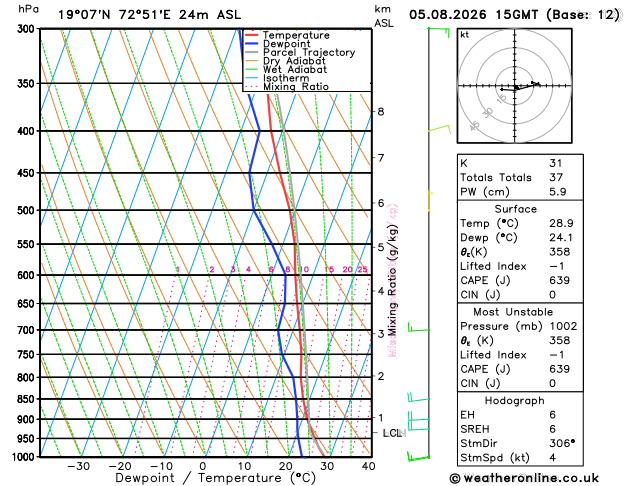Screen dimensions: 629x486
Task: Click the 40 temperature axis label
Action: 368,466
